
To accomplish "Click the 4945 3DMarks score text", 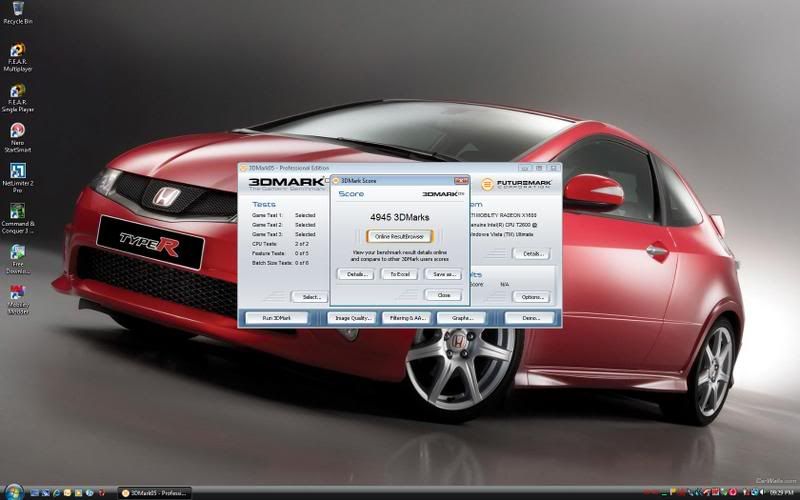I will tap(399, 217).
